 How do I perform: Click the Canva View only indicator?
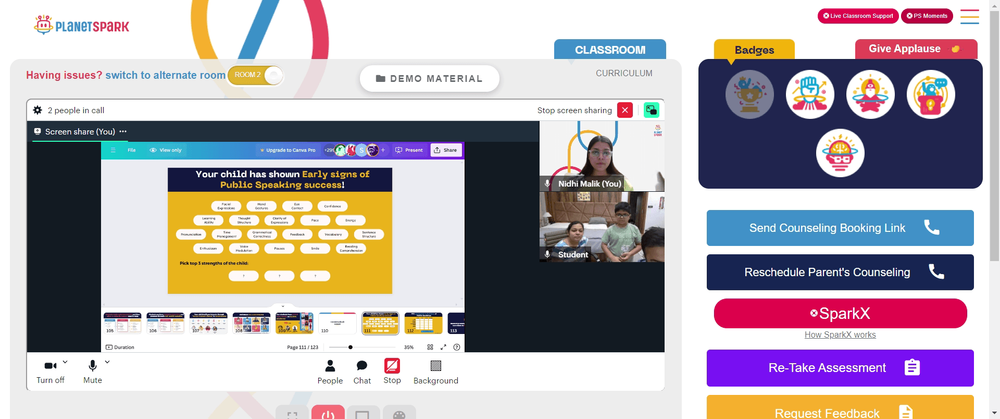click(x=166, y=151)
